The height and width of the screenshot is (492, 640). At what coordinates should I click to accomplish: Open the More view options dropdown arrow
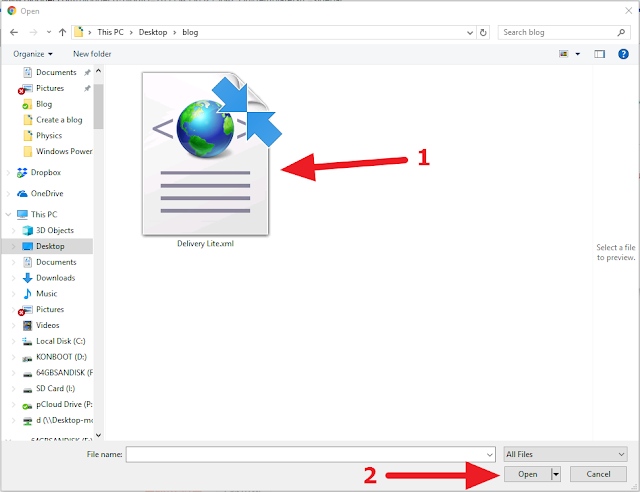[578, 54]
